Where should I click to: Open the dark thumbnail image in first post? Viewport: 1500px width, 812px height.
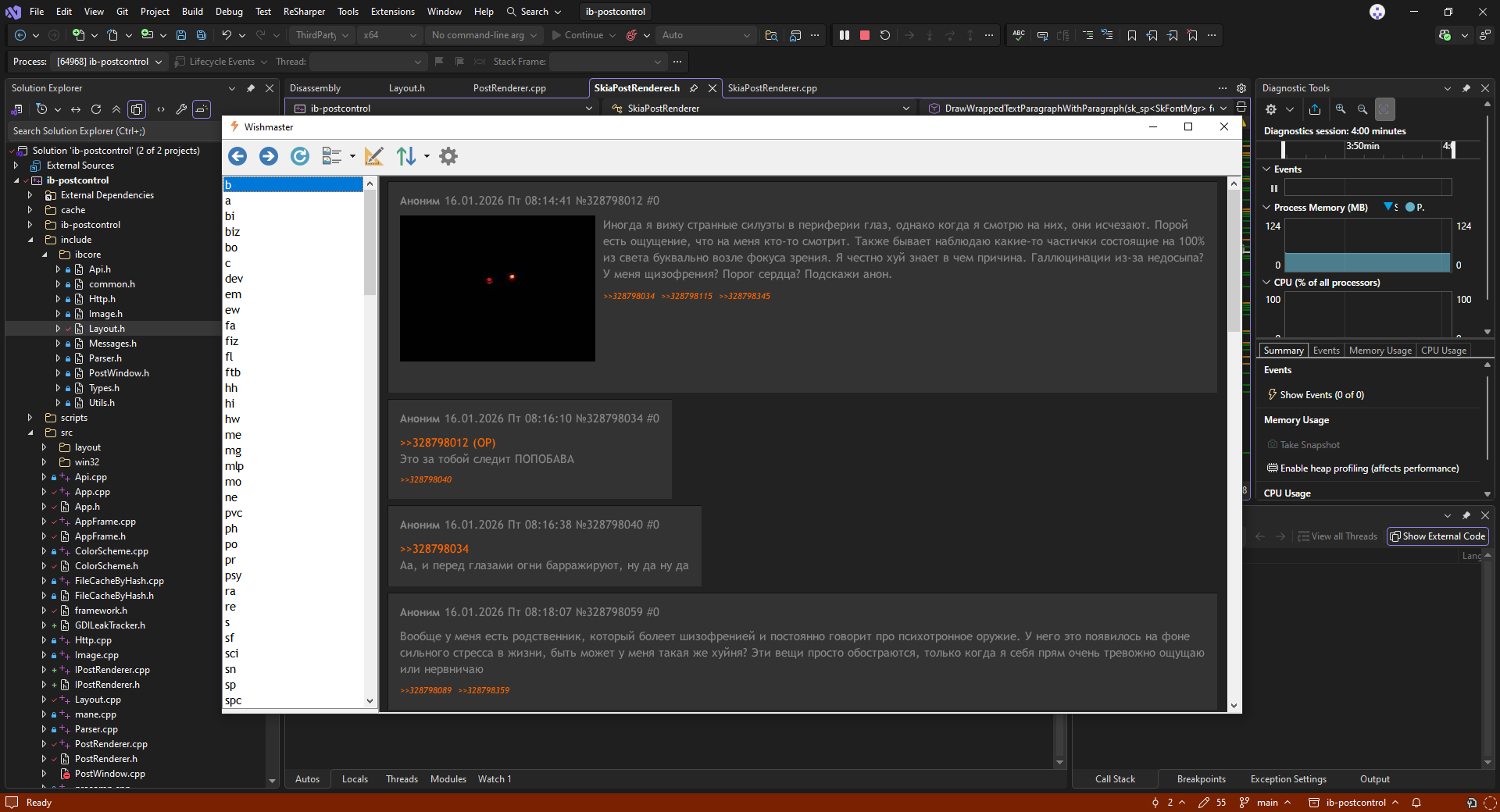498,288
